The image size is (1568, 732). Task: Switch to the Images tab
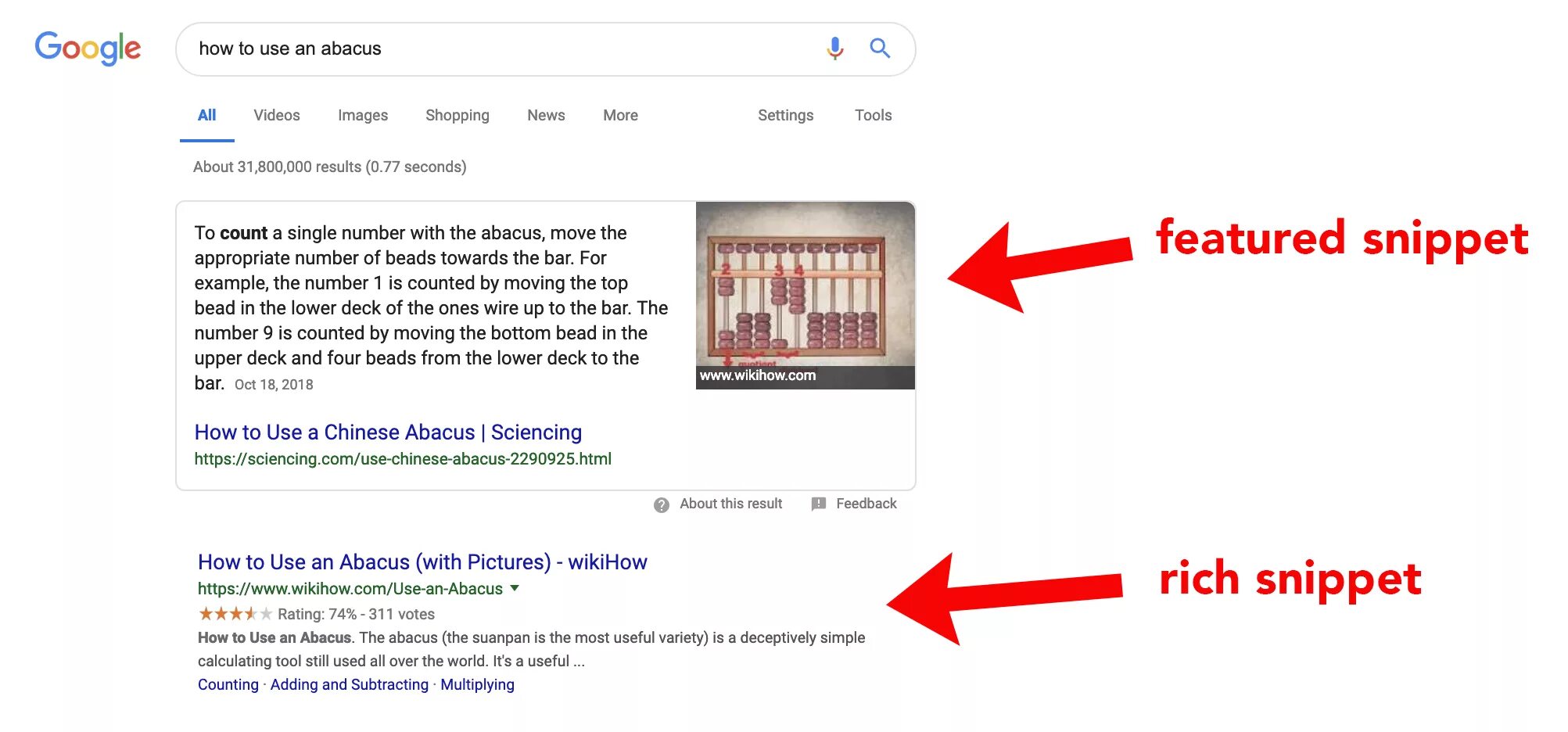tap(363, 115)
